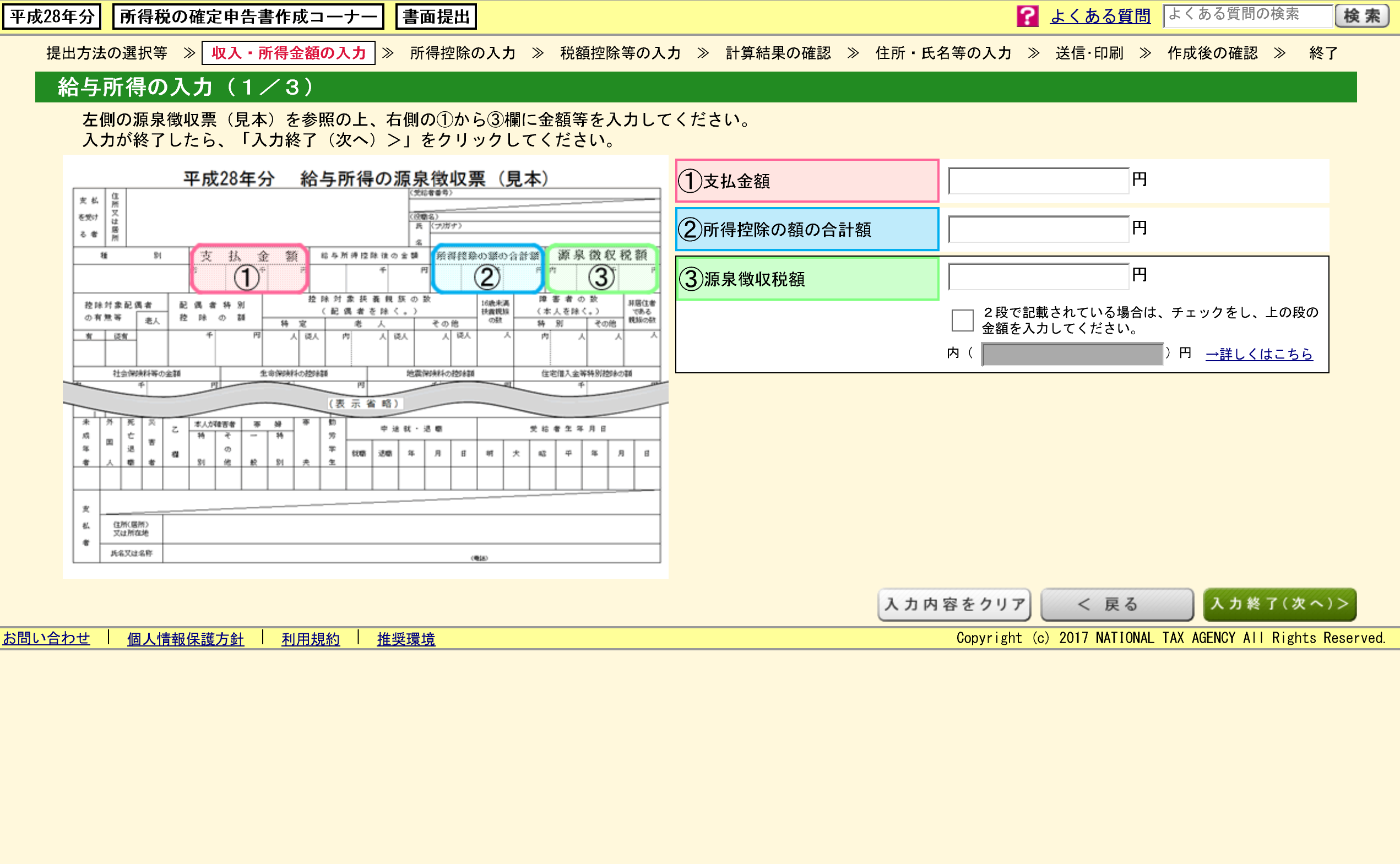Select the 所得控除の入力 step
The height and width of the screenshot is (864, 1400).
(462, 53)
